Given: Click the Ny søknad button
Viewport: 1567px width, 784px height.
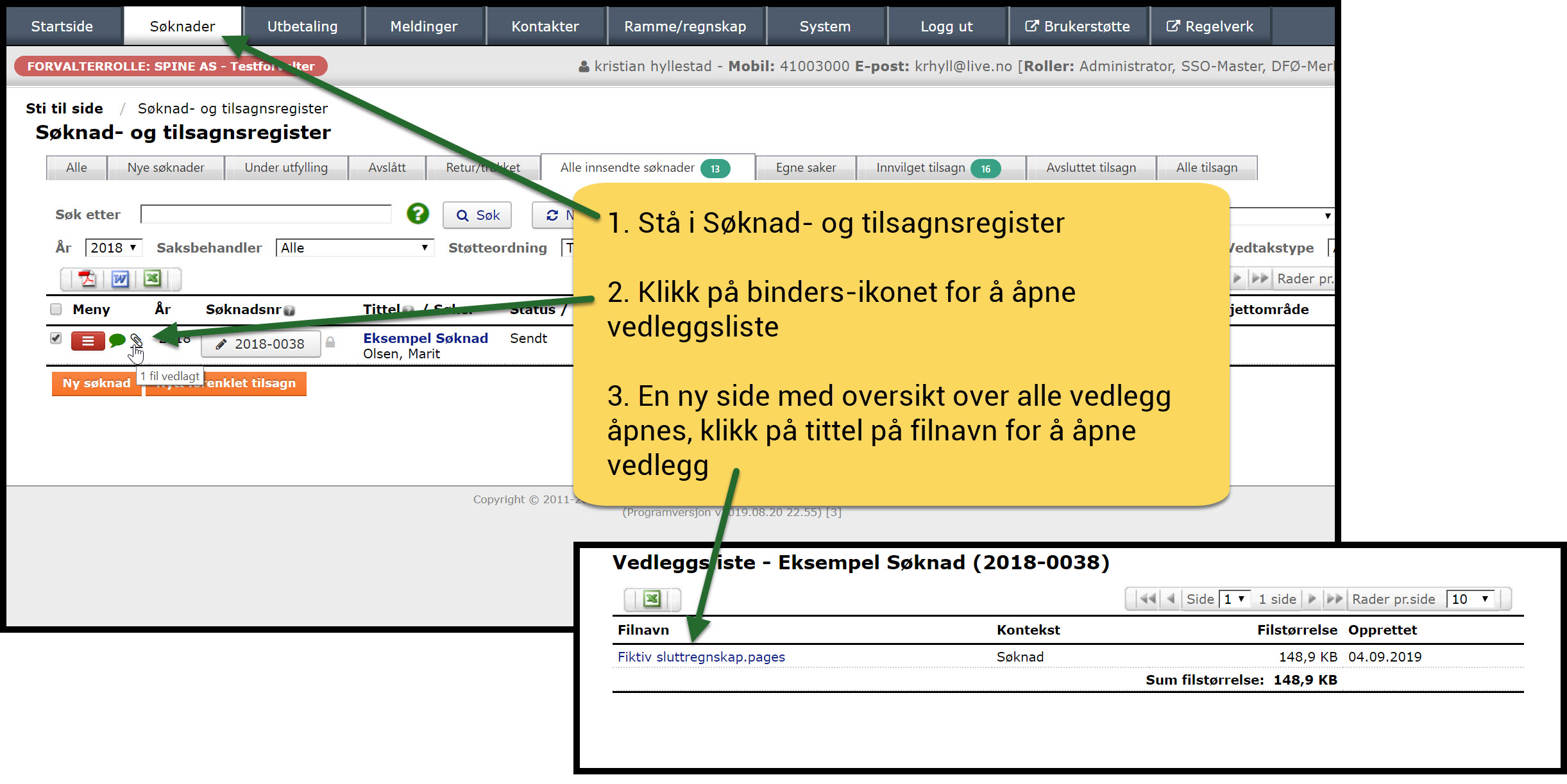Looking at the screenshot, I should click(x=96, y=383).
